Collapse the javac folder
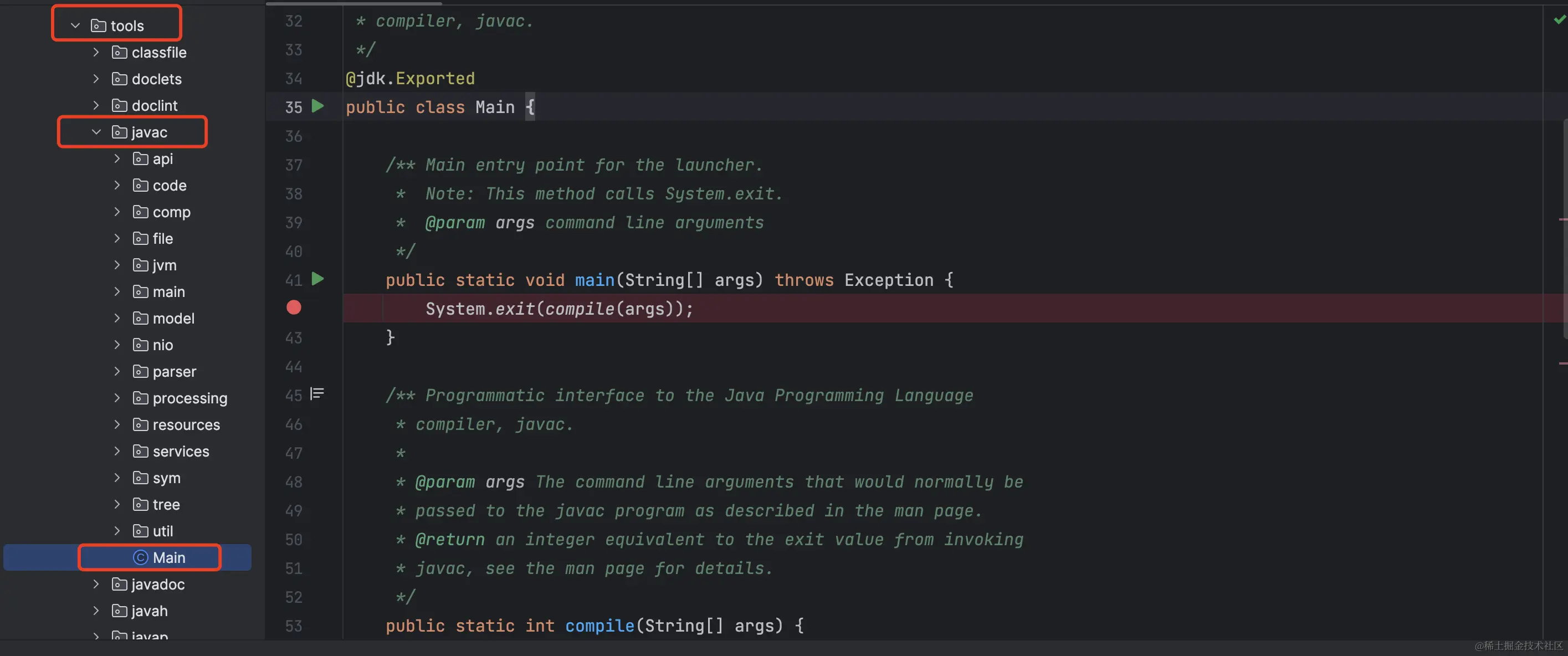 pos(96,132)
